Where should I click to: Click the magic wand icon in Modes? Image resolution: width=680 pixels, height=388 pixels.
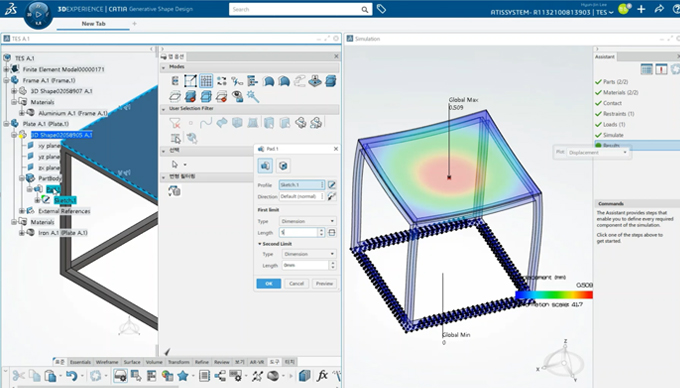pos(253,96)
